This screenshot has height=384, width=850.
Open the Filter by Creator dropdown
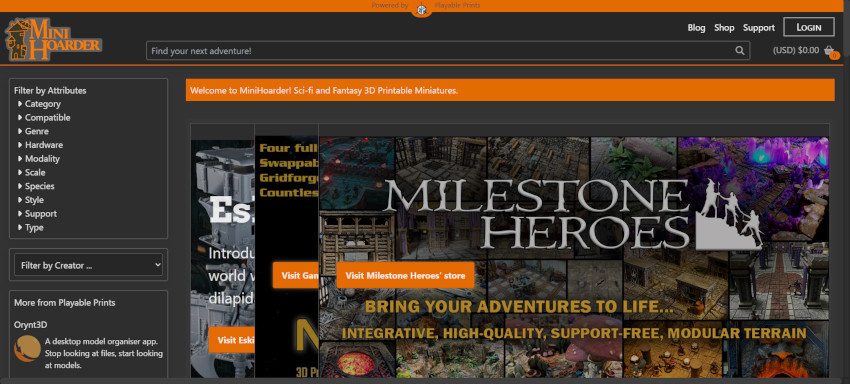point(88,265)
